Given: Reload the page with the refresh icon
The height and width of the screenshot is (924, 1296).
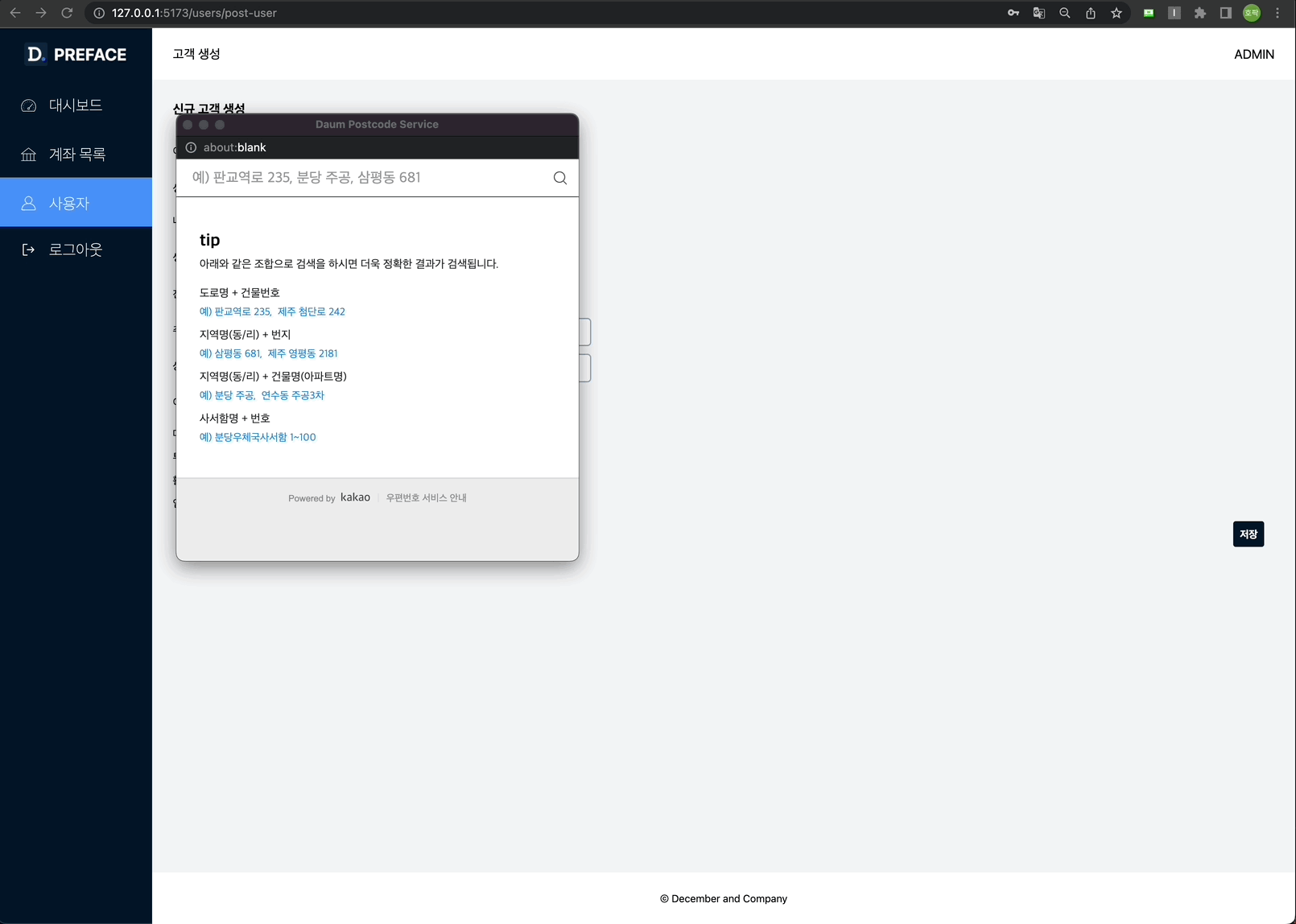Looking at the screenshot, I should pos(67,13).
